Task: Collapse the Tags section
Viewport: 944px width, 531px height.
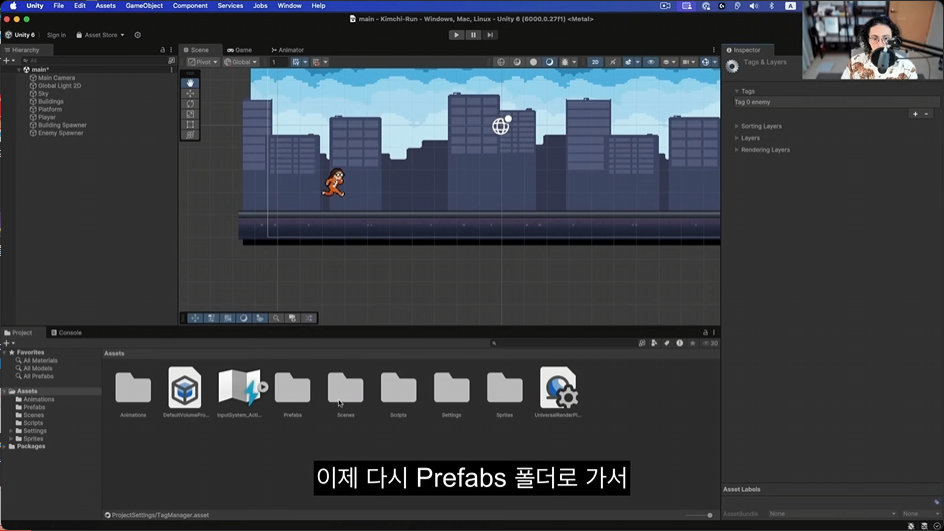Action: click(x=736, y=92)
